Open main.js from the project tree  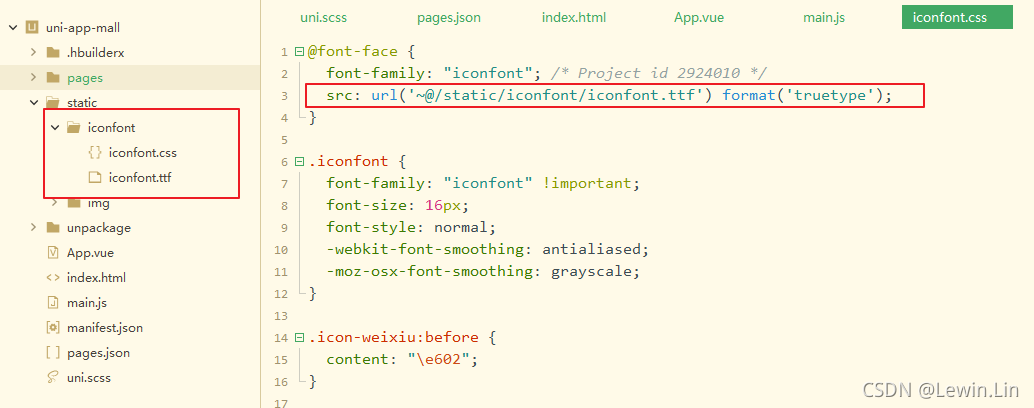(x=87, y=303)
